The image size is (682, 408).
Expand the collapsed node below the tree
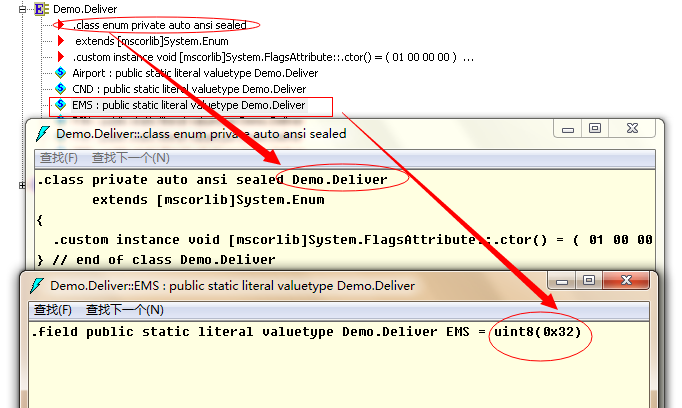pos(22,186)
